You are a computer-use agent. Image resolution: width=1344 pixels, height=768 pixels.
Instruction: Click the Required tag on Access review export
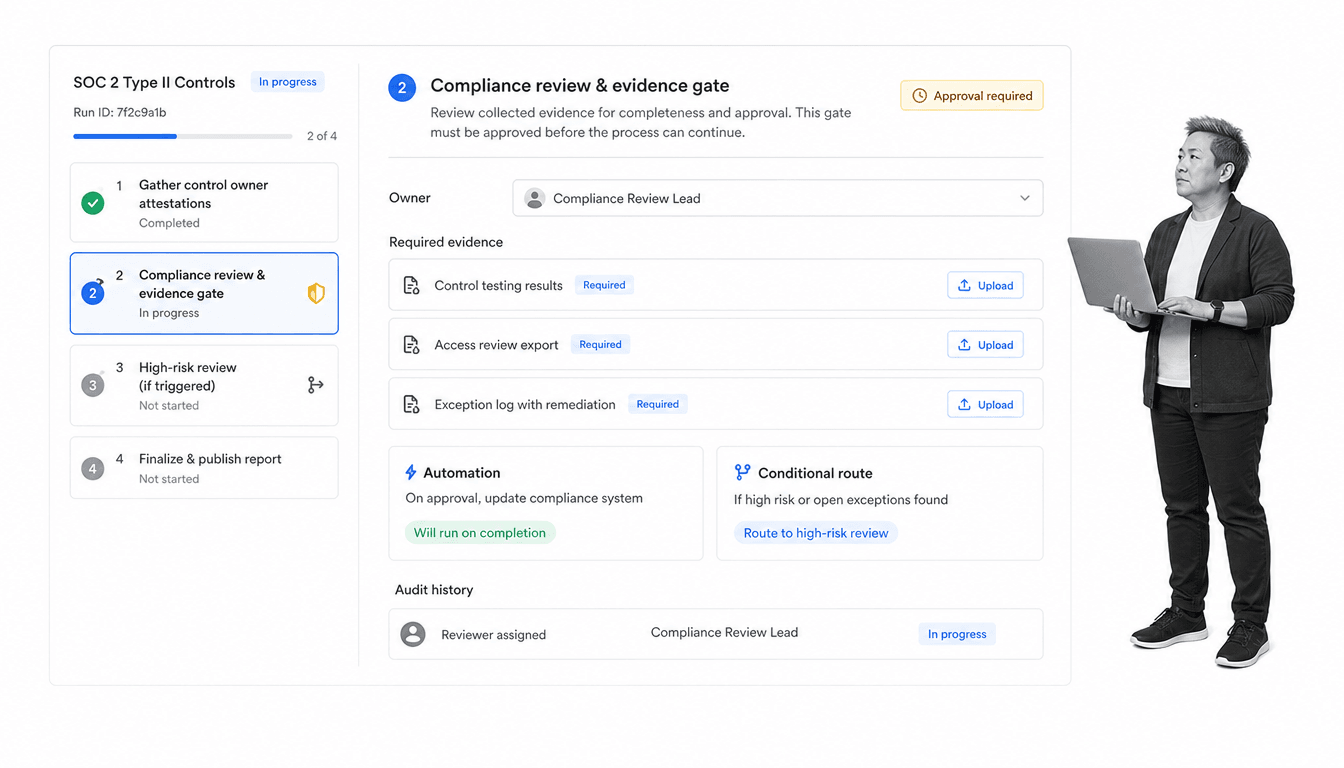[x=600, y=345]
